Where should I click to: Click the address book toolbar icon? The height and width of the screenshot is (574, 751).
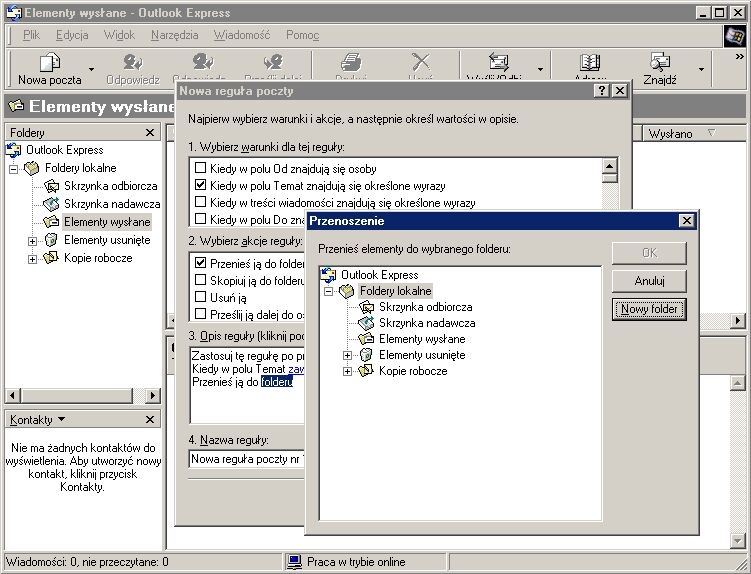click(x=590, y=62)
